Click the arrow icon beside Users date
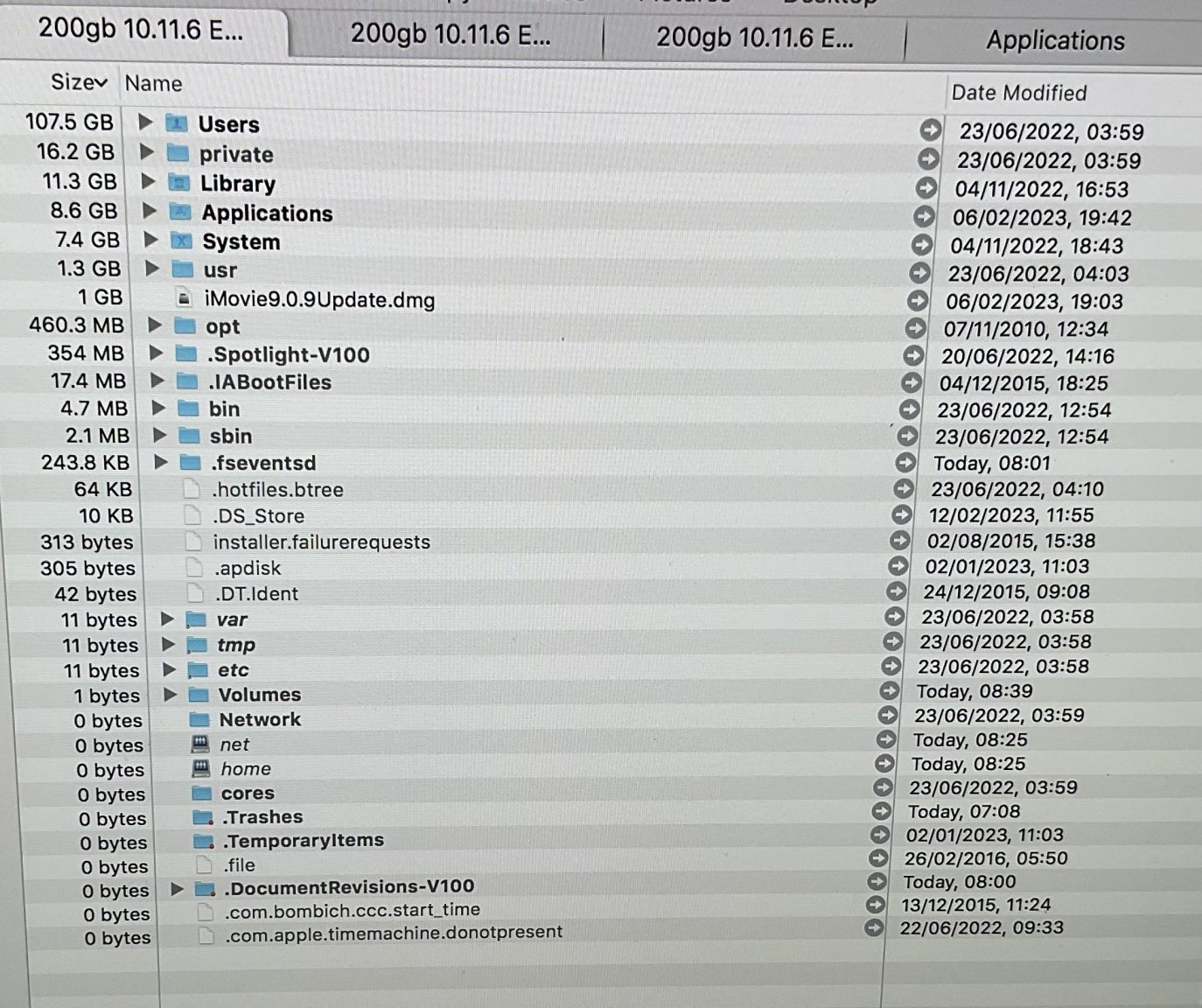Screen dimensions: 1202x1008 pyautogui.click(x=931, y=130)
